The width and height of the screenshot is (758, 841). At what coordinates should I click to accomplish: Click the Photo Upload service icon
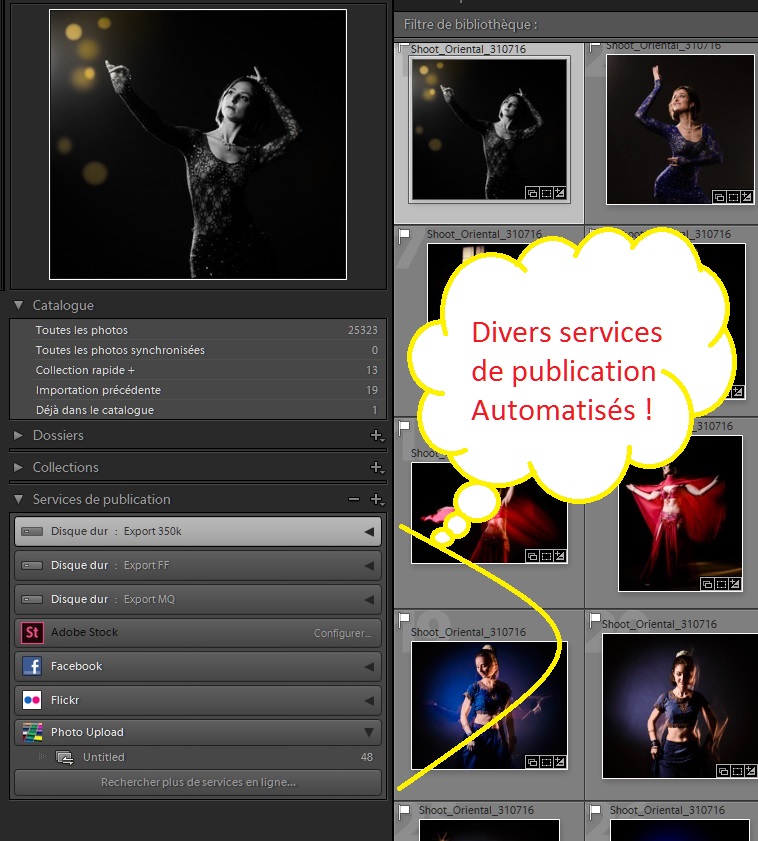[32, 733]
